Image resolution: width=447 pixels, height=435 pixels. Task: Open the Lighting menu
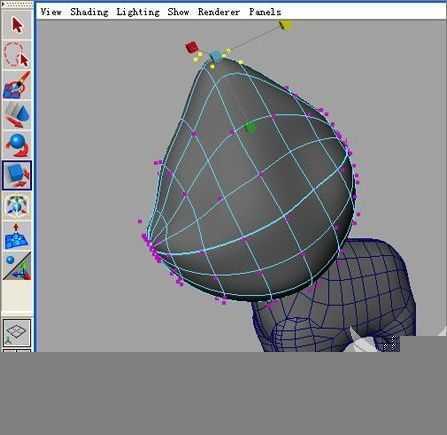click(138, 12)
